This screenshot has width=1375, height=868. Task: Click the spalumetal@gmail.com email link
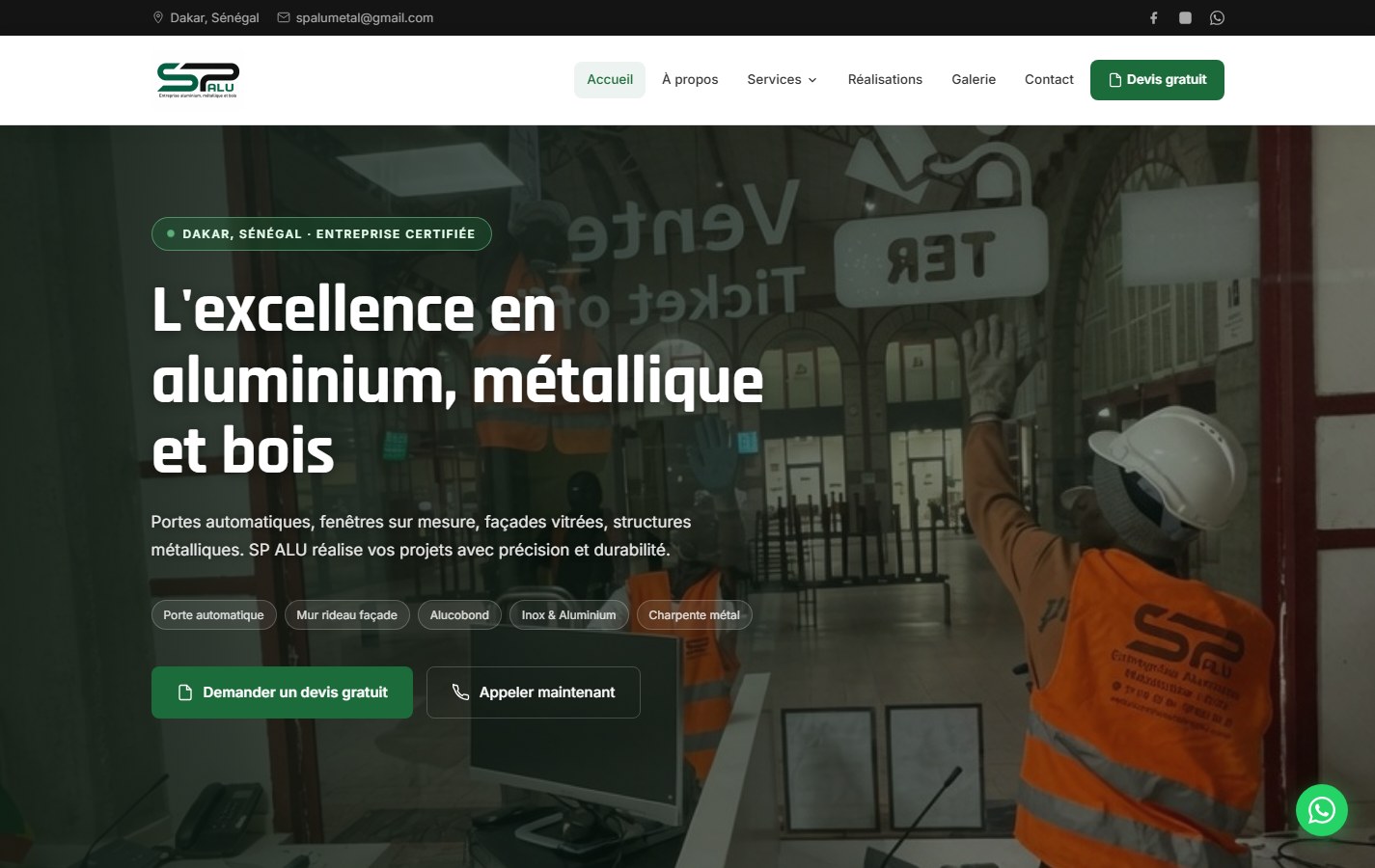coord(365,17)
